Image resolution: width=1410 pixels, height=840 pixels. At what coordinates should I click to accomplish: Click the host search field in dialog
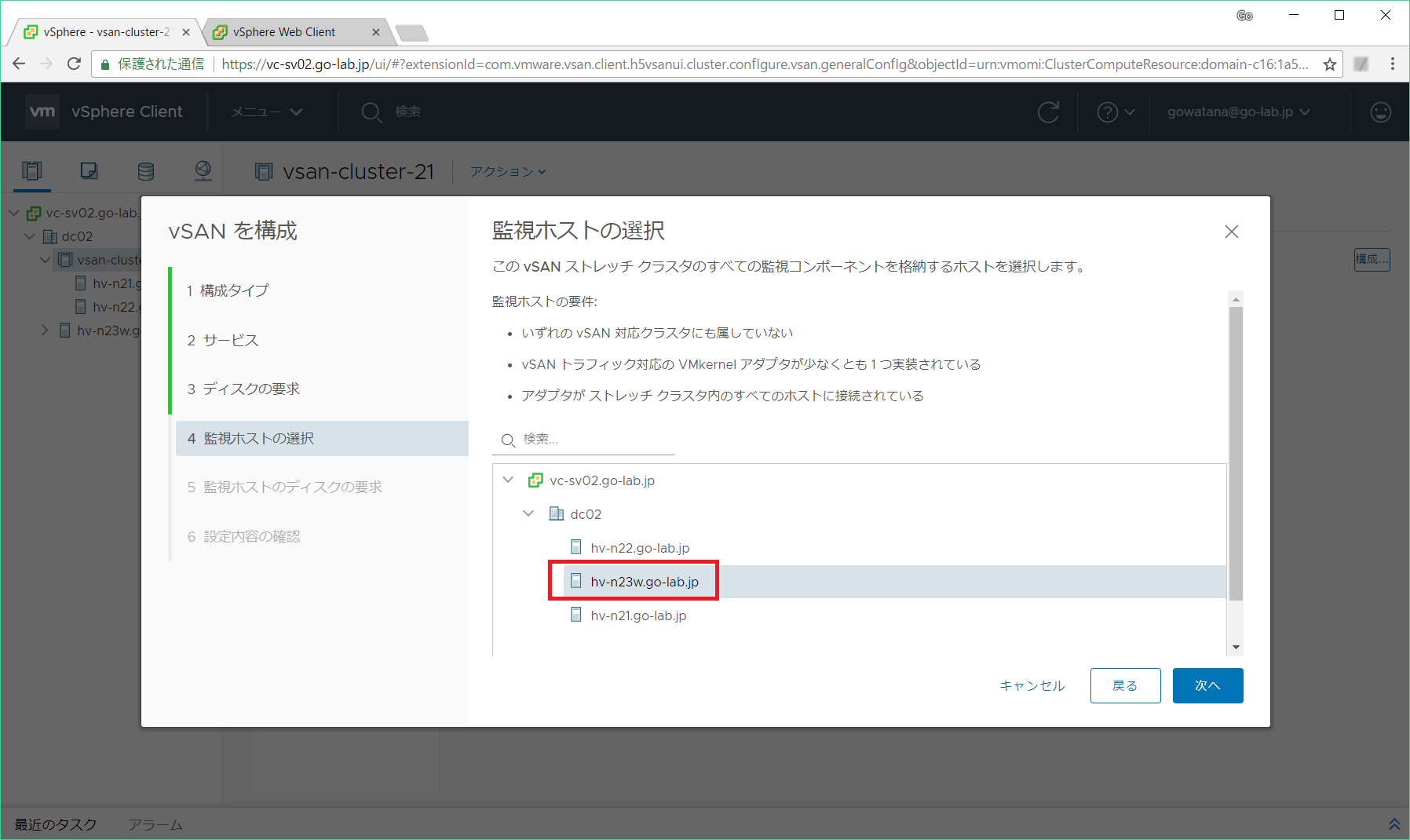(x=583, y=439)
